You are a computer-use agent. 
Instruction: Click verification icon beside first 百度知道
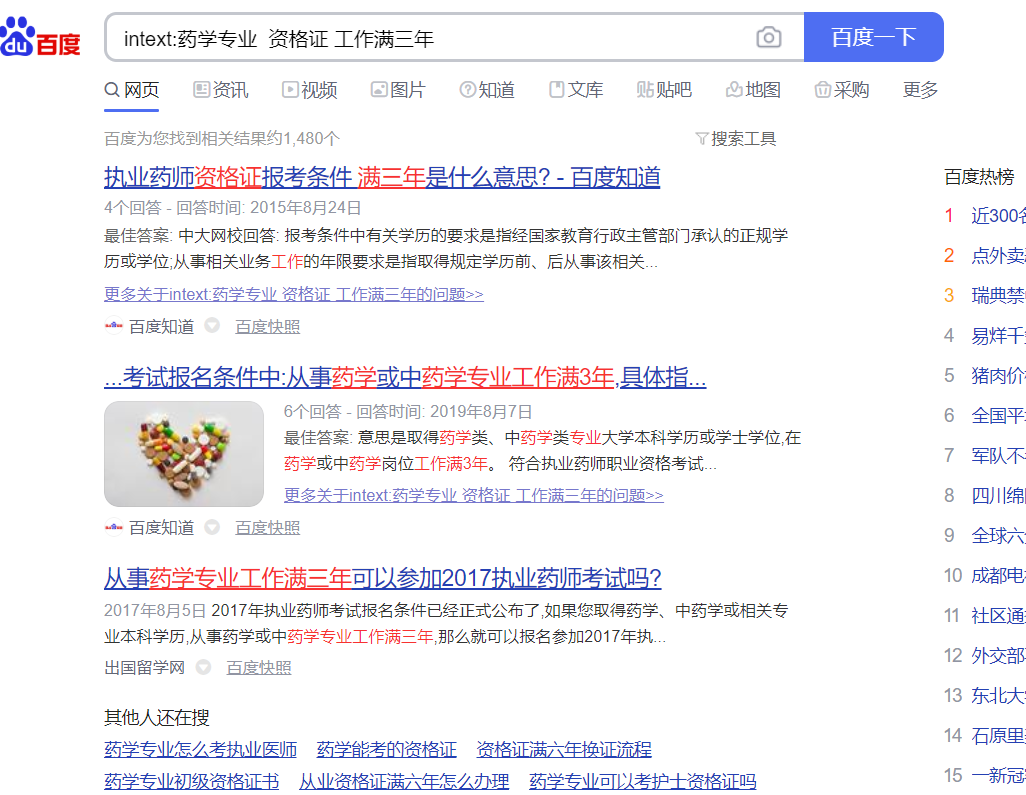coord(212,325)
